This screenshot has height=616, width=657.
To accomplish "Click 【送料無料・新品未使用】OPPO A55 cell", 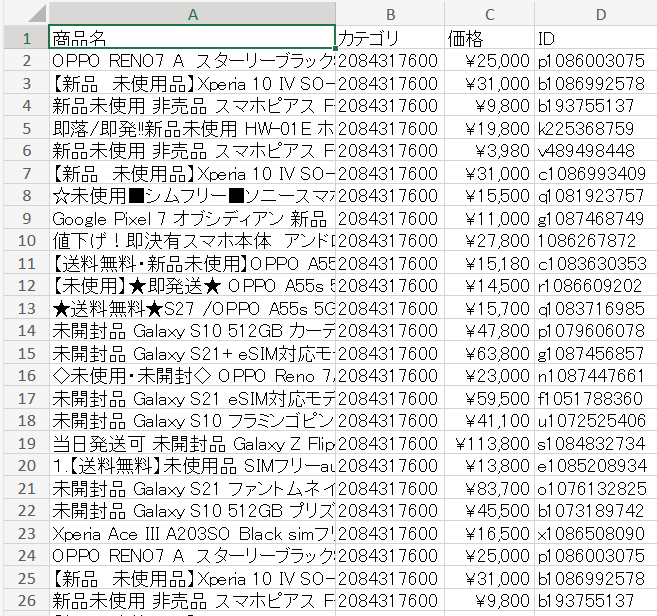I will pyautogui.click(x=192, y=263).
